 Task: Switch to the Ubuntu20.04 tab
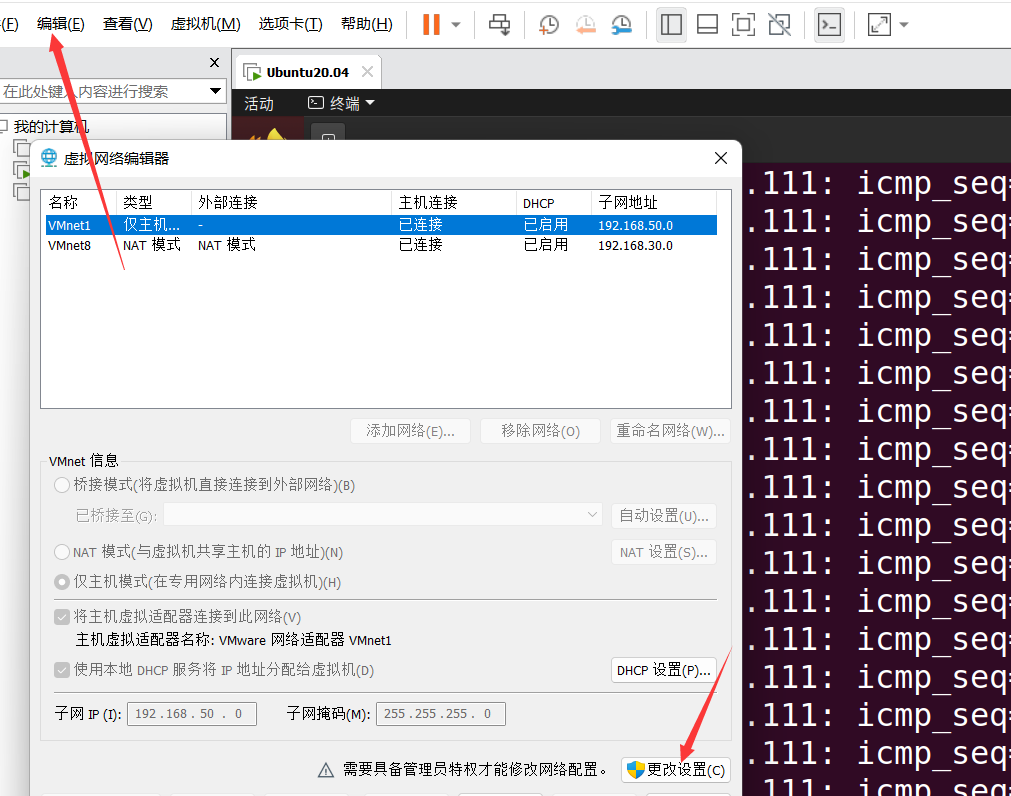pos(308,72)
